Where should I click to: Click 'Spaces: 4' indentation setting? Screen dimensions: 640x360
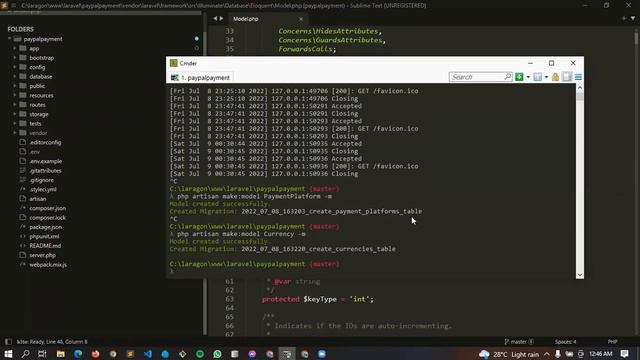[565, 342]
